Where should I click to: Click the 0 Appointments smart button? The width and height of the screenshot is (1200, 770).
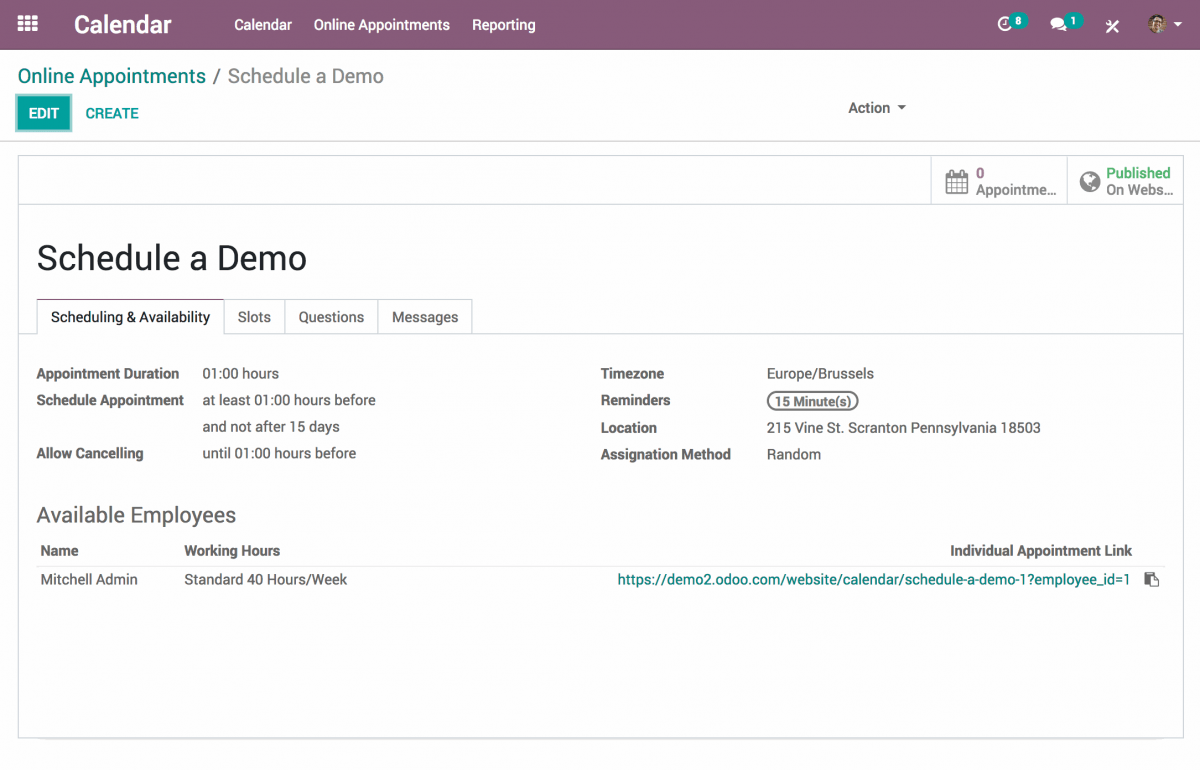click(x=1005, y=180)
